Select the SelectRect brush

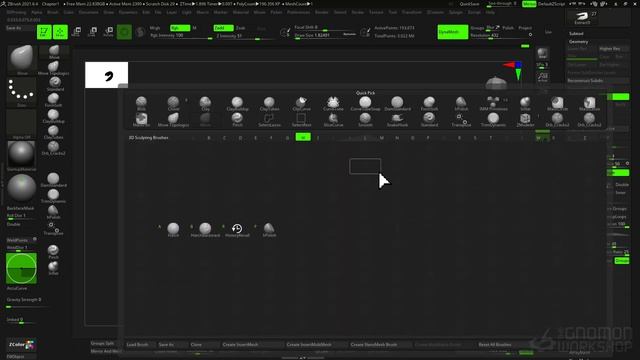(301, 120)
